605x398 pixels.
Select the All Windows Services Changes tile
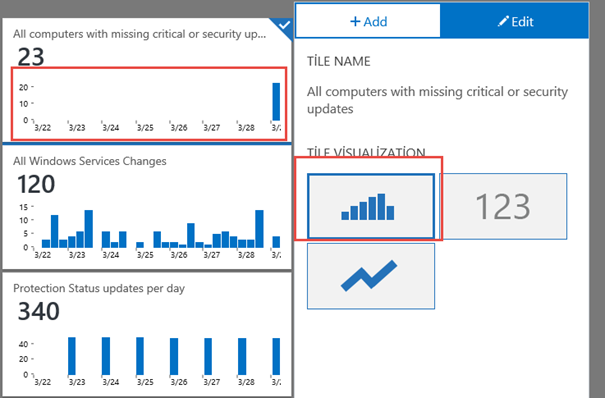pyautogui.click(x=147, y=207)
